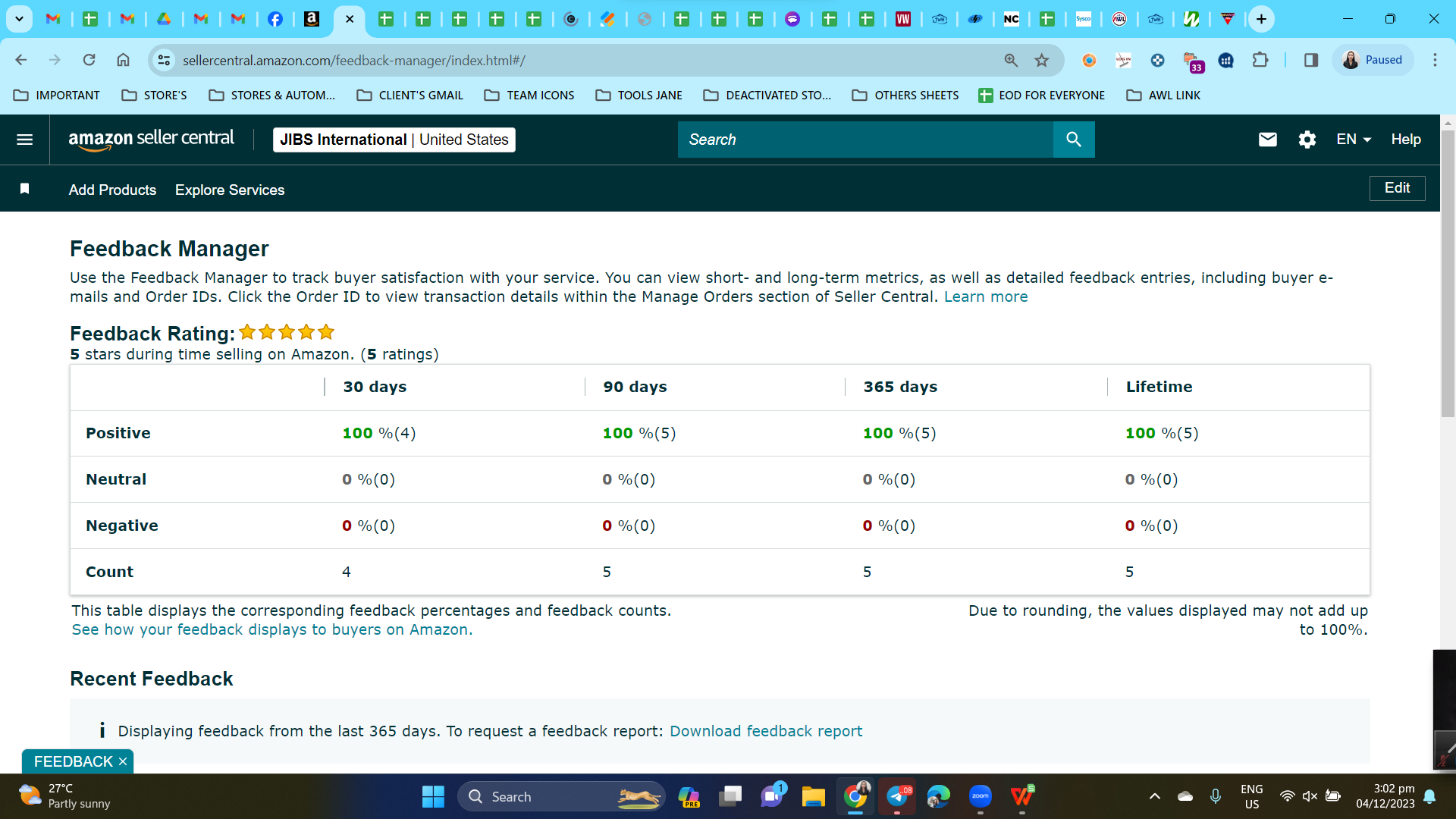Open Add Products menu item
The image size is (1456, 819).
click(112, 190)
